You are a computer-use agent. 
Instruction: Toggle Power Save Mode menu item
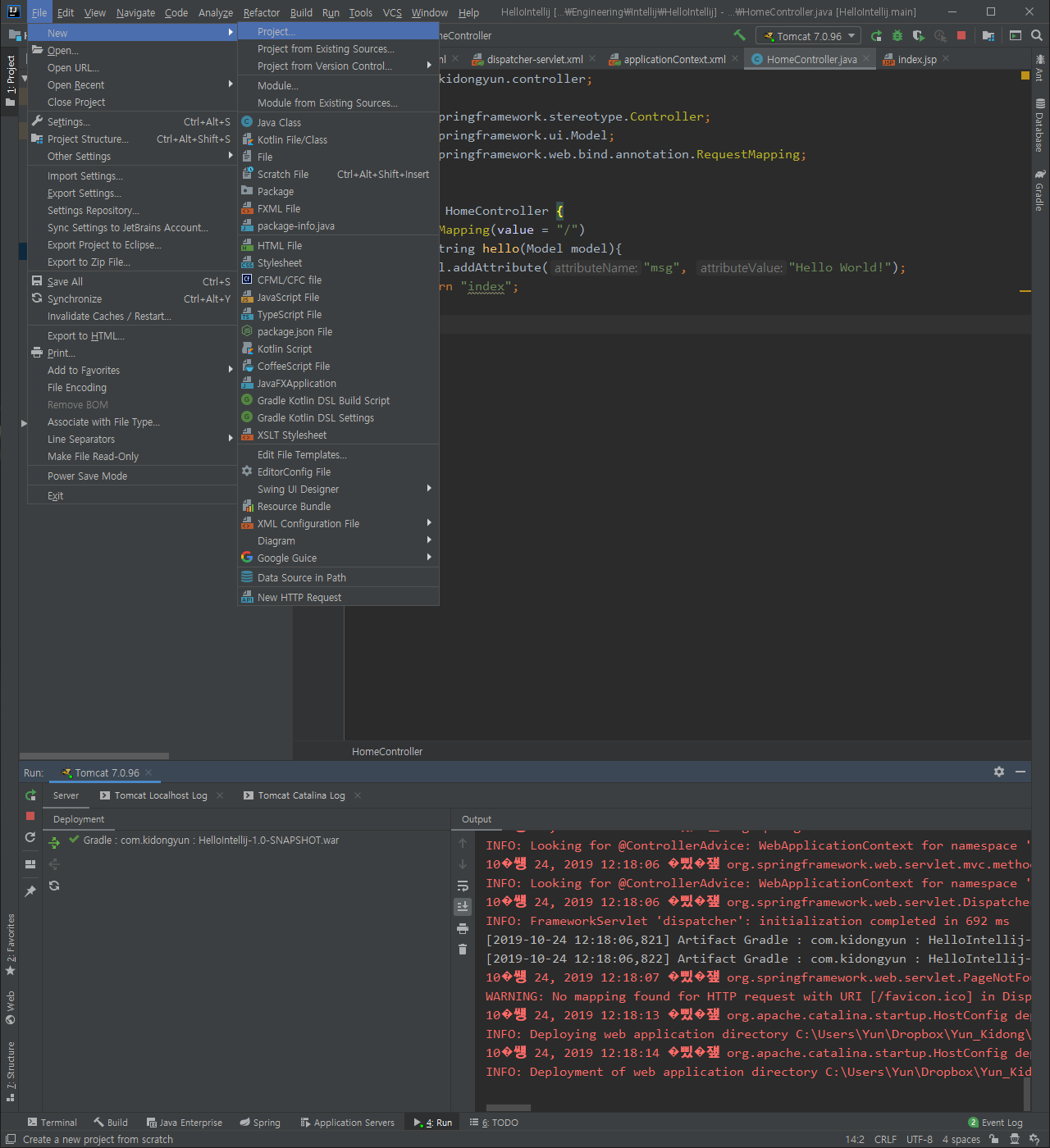131,476
